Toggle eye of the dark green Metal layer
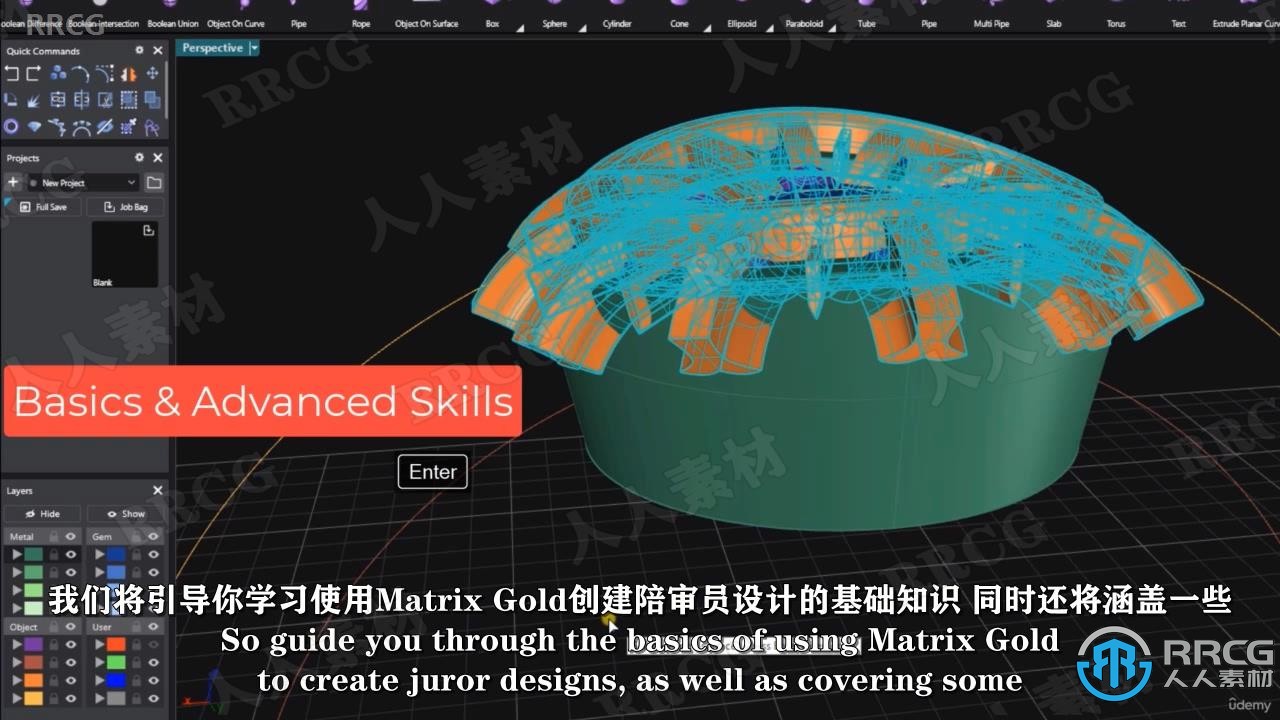Image resolution: width=1280 pixels, height=720 pixels. click(x=71, y=554)
